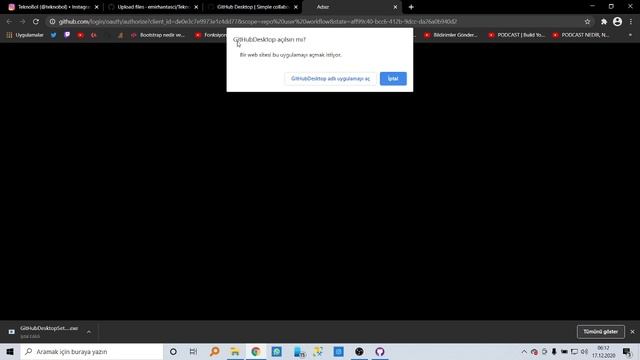Open the black round app taskbar icon

[359, 351]
